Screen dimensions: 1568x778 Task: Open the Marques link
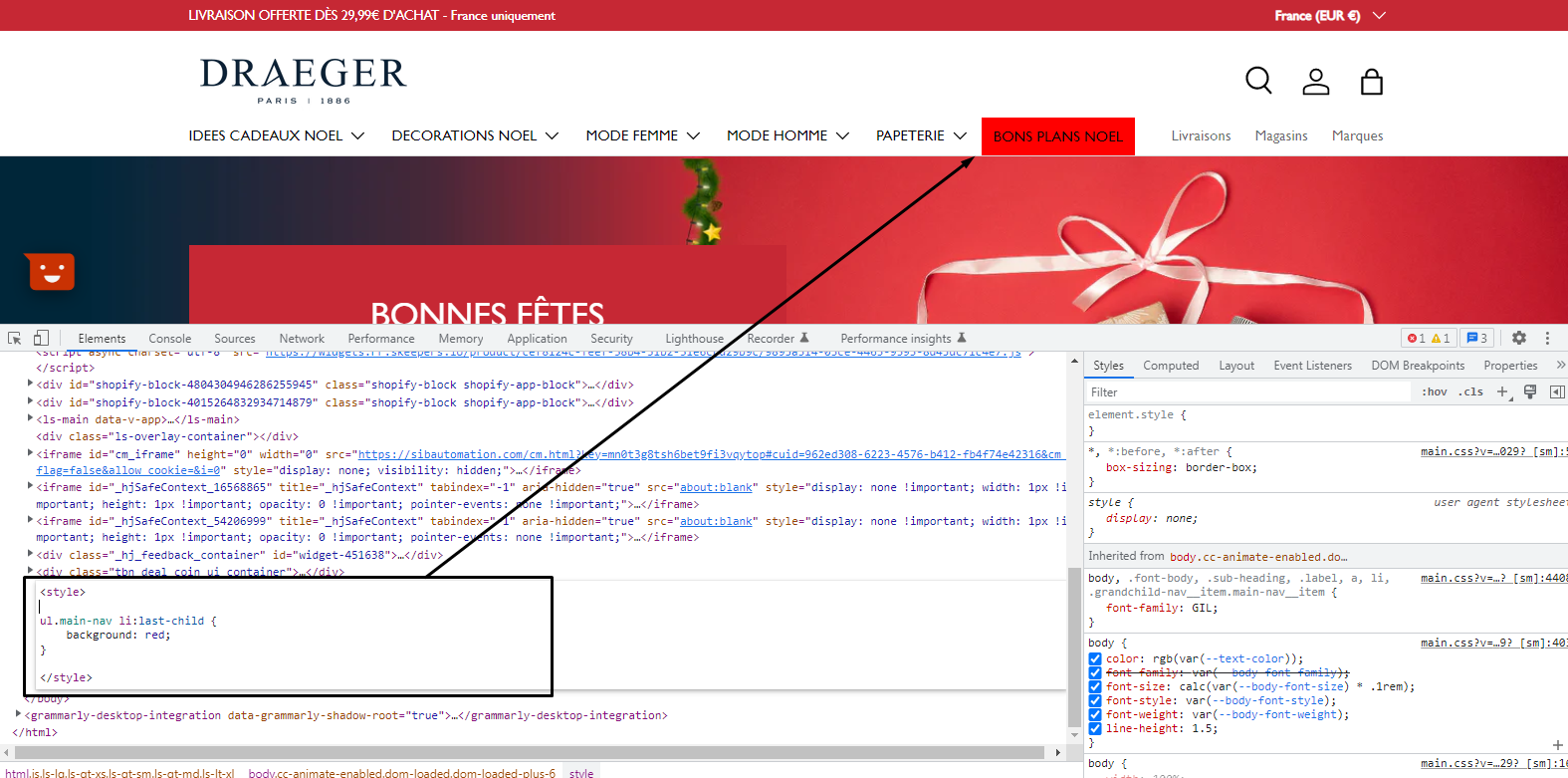(1357, 135)
